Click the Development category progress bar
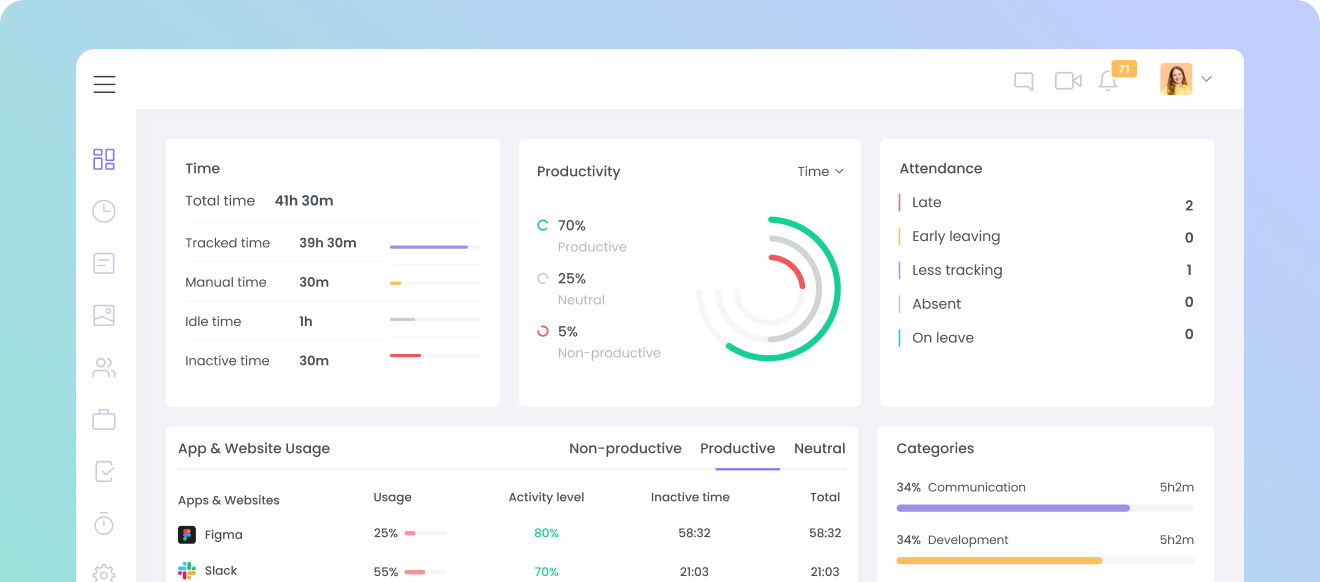 pos(1045,560)
